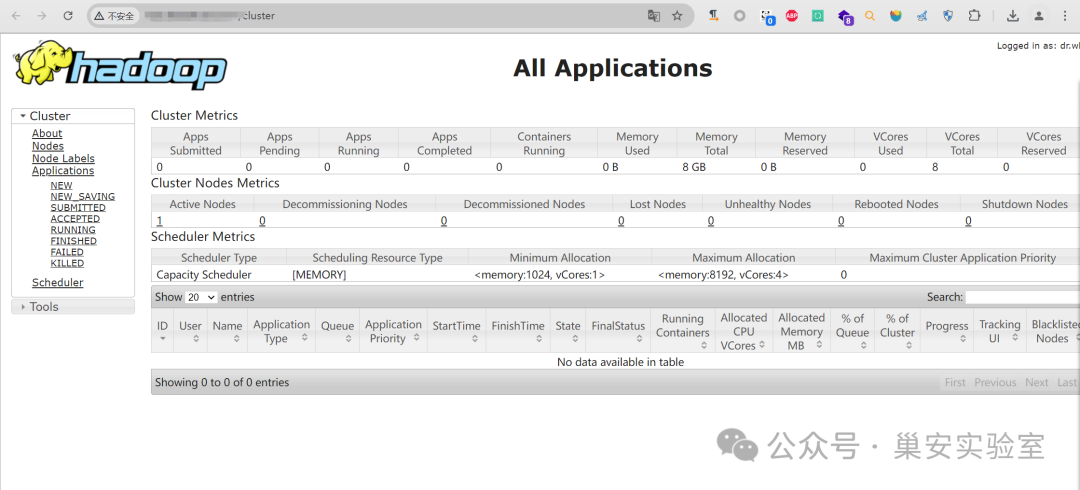The width and height of the screenshot is (1080, 490).
Task: Click the Decommissioning Nodes count link
Action: click(262, 221)
